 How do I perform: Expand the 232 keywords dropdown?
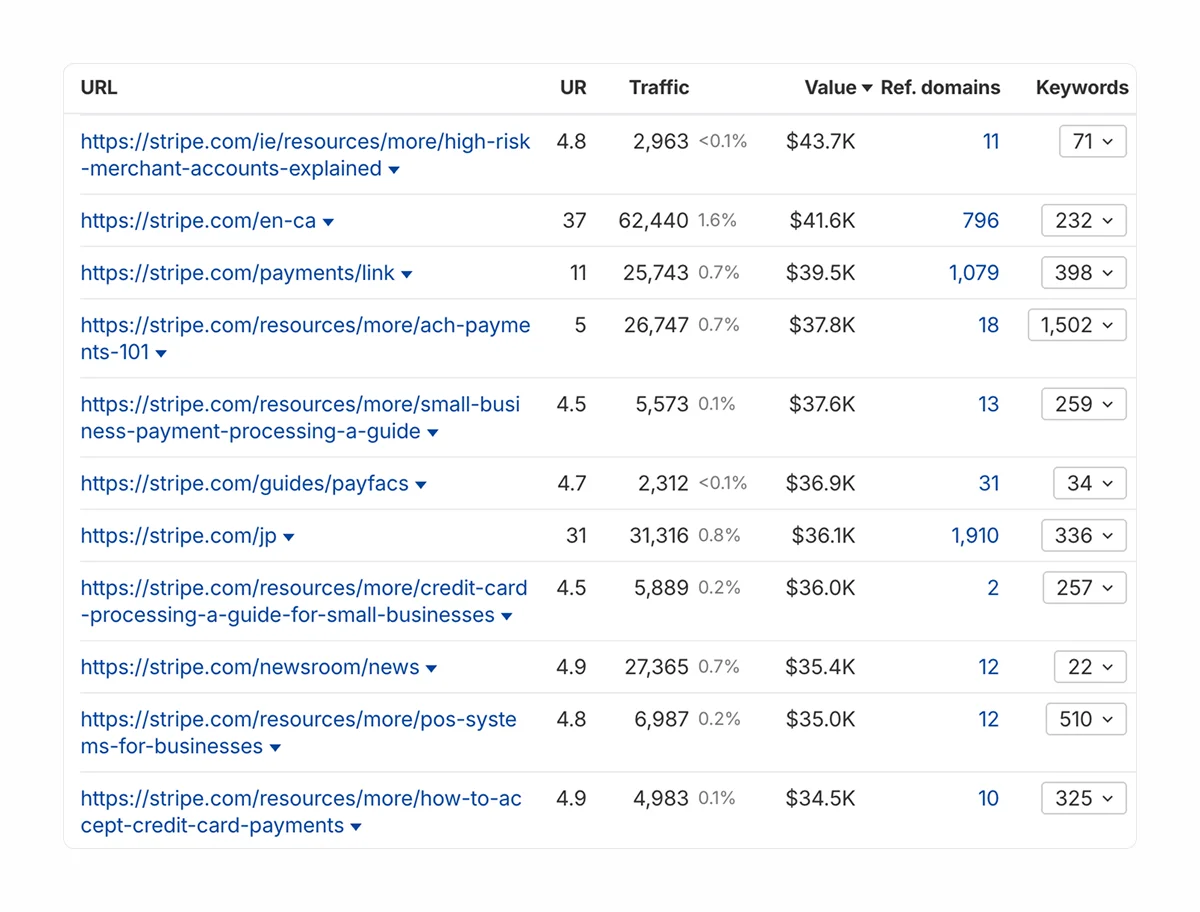[1083, 221]
